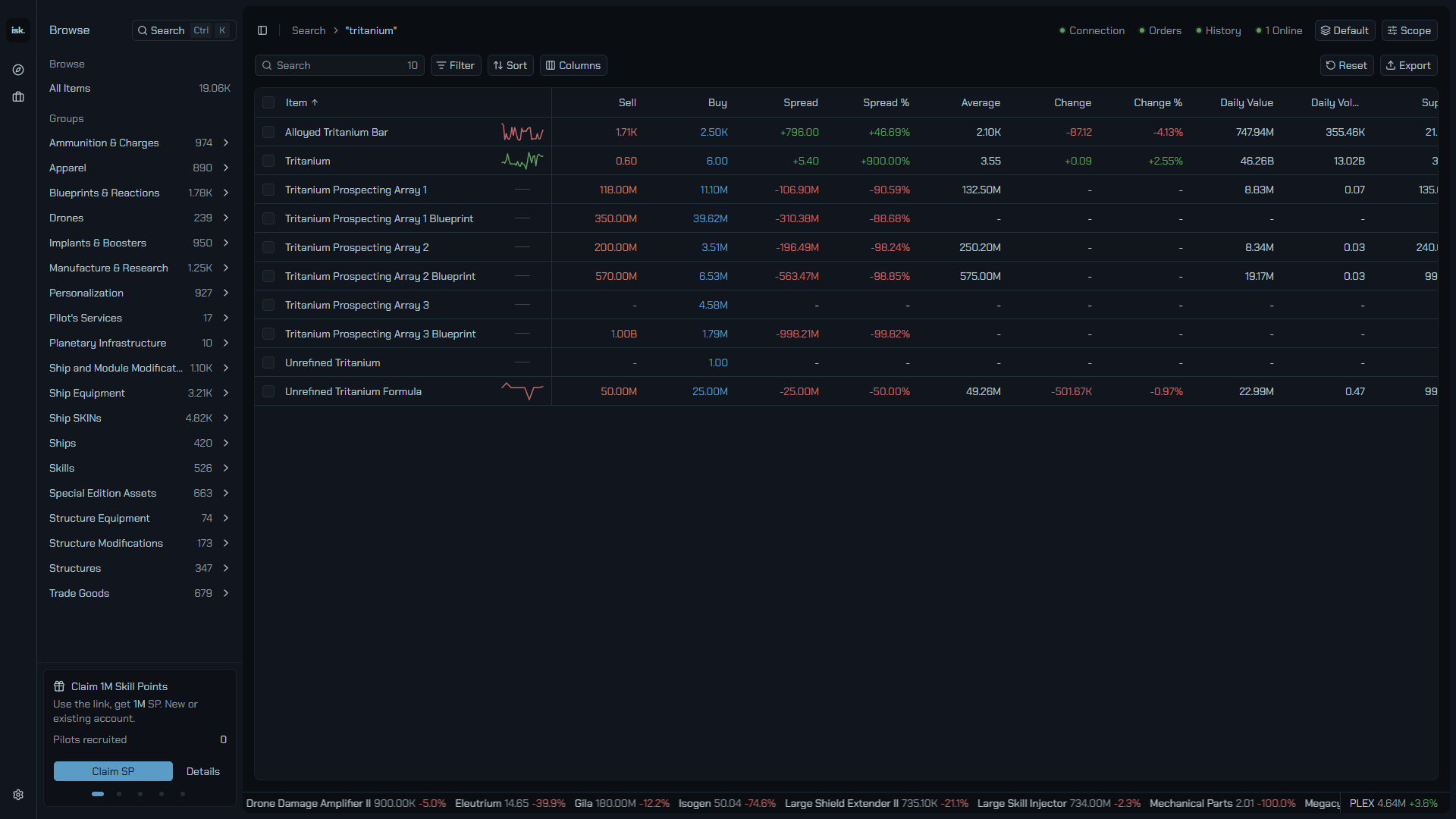Select the last carousel dot

pos(183,794)
